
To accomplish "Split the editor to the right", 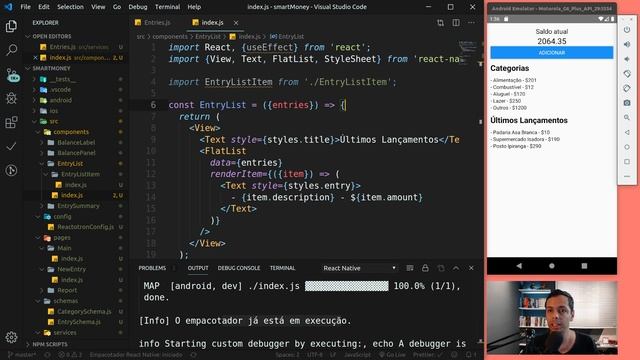I will pos(456,23).
